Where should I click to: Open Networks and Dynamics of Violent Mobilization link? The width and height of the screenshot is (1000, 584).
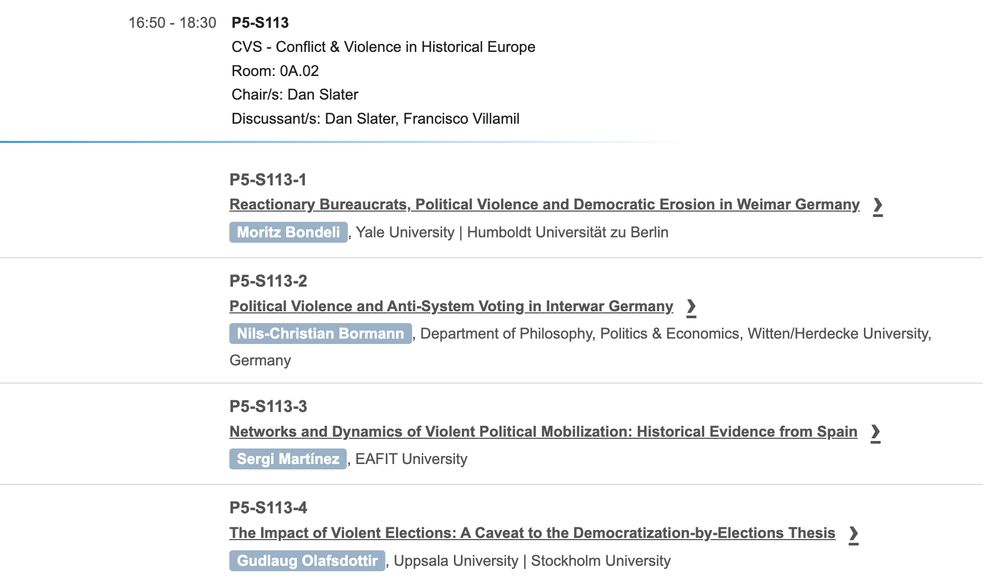point(543,432)
